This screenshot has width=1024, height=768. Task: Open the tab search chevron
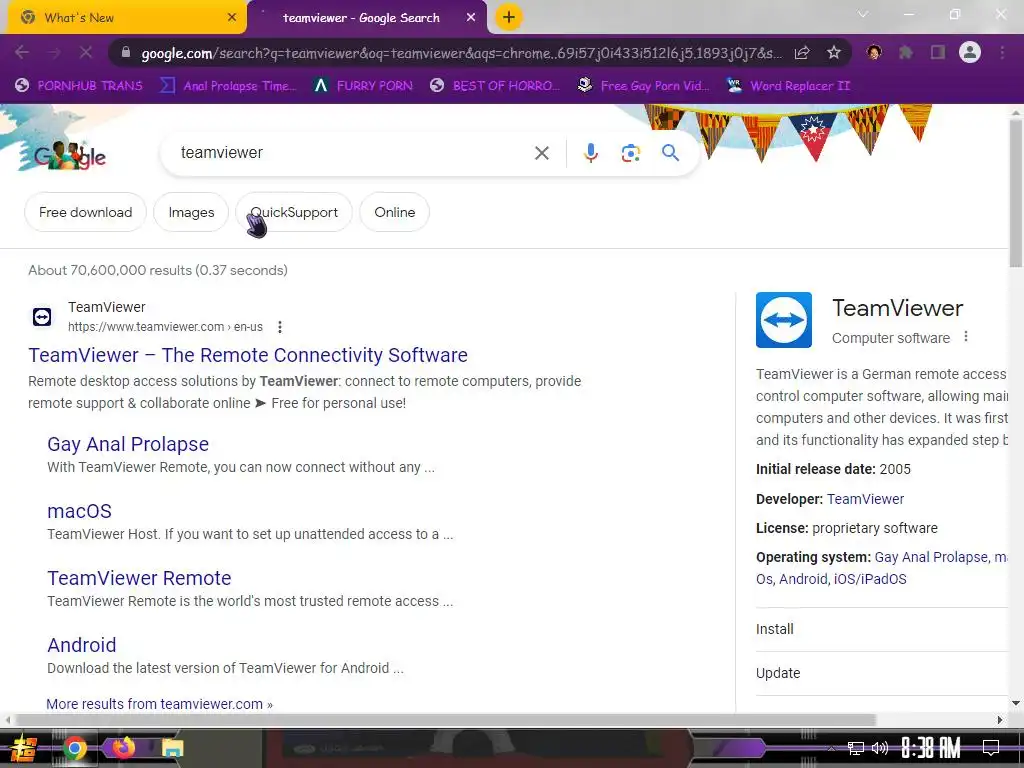(x=863, y=14)
